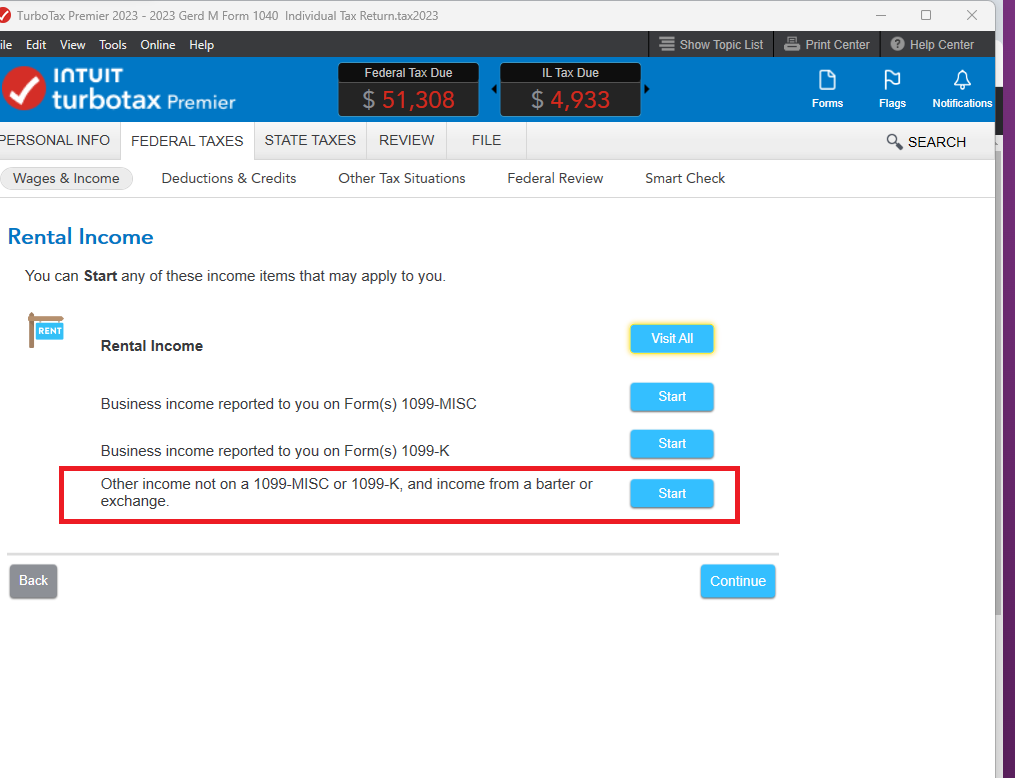Open the Tools menu
The width and height of the screenshot is (1015, 778).
coord(113,45)
